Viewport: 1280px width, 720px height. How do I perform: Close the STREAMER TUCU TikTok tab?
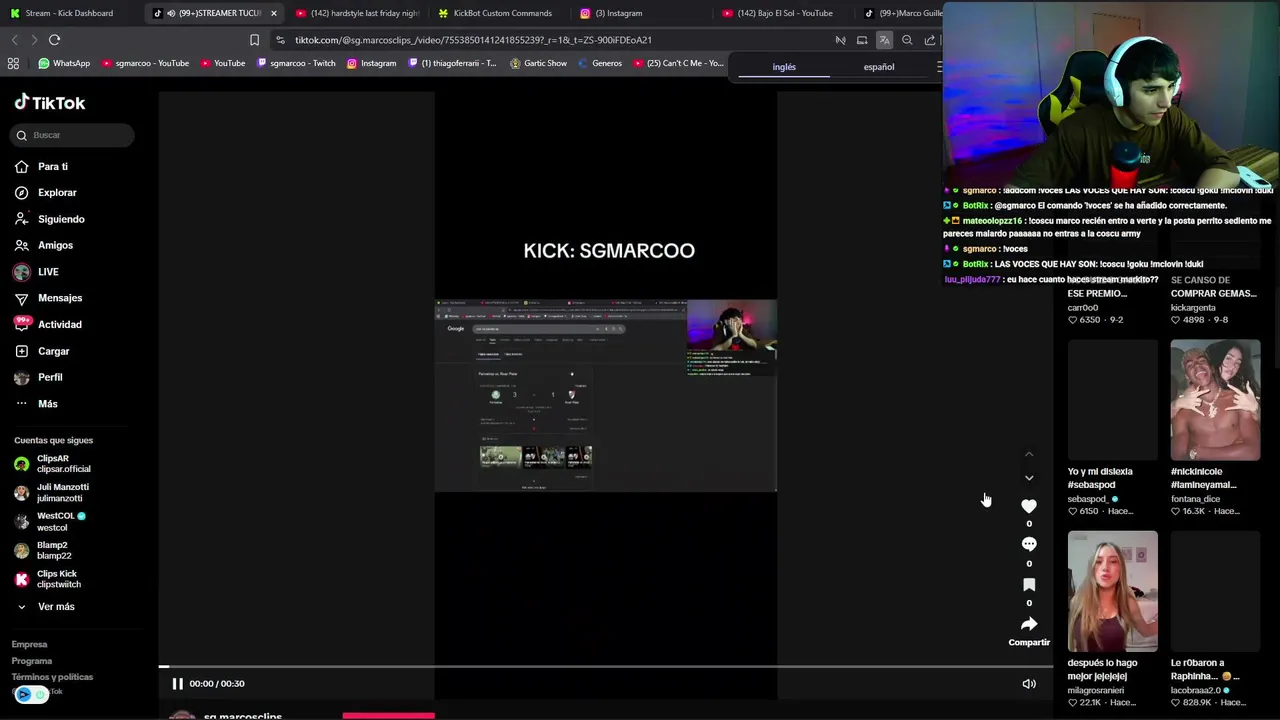tap(273, 13)
